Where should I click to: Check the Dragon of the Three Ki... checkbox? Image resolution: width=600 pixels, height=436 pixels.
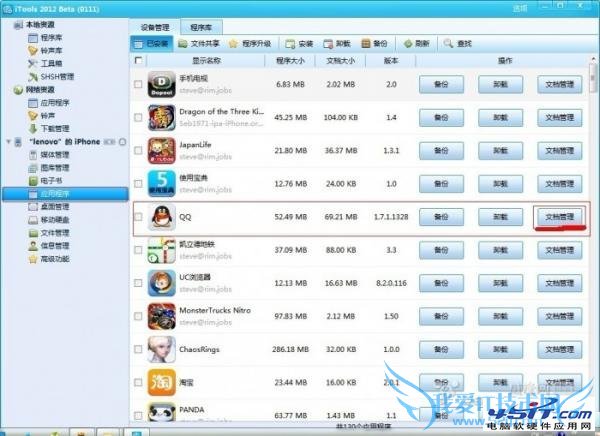coord(139,118)
